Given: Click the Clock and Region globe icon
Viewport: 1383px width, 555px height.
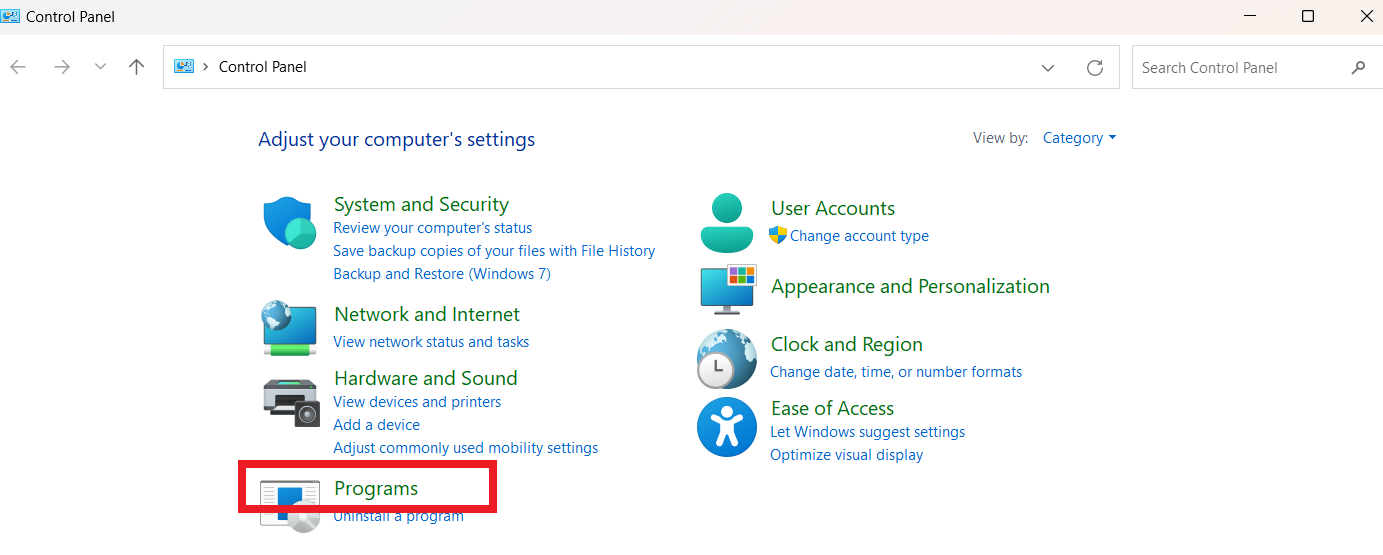Looking at the screenshot, I should pyautogui.click(x=726, y=359).
